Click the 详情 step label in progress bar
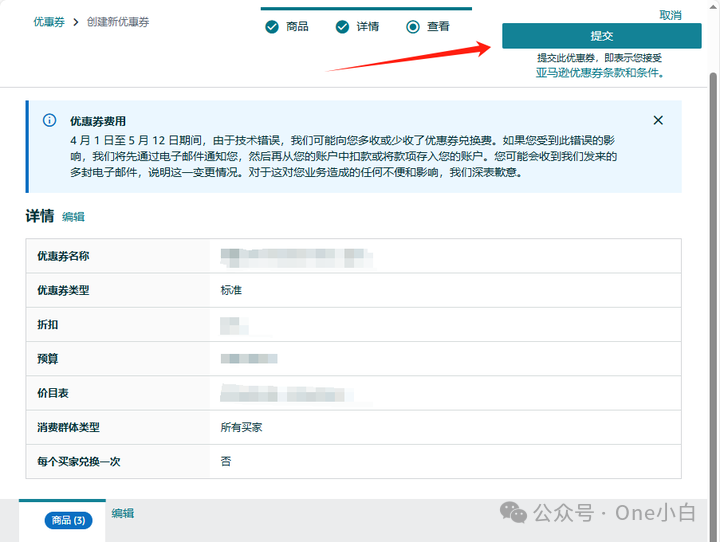 367,27
